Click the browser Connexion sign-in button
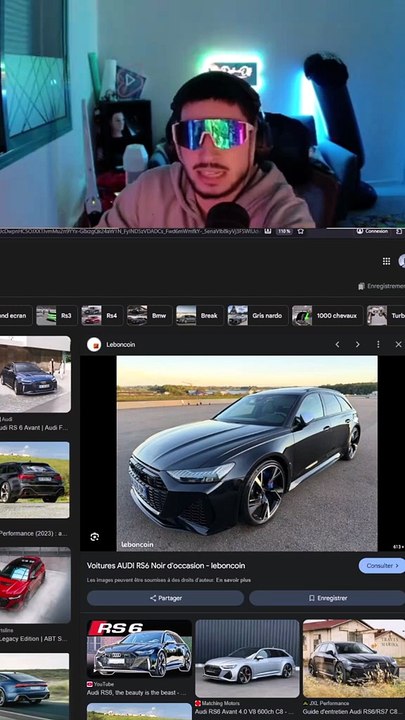Image resolution: width=405 pixels, height=720 pixels. (x=372, y=231)
